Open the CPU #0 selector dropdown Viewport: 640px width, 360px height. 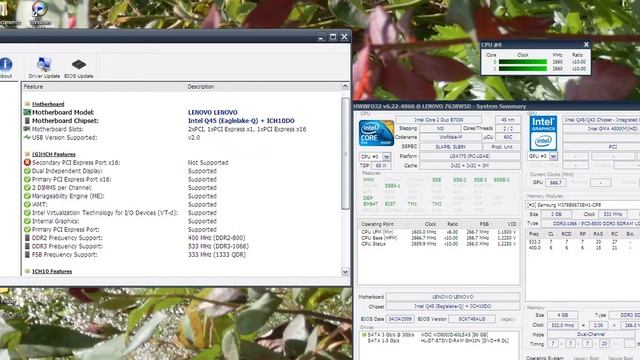386,156
